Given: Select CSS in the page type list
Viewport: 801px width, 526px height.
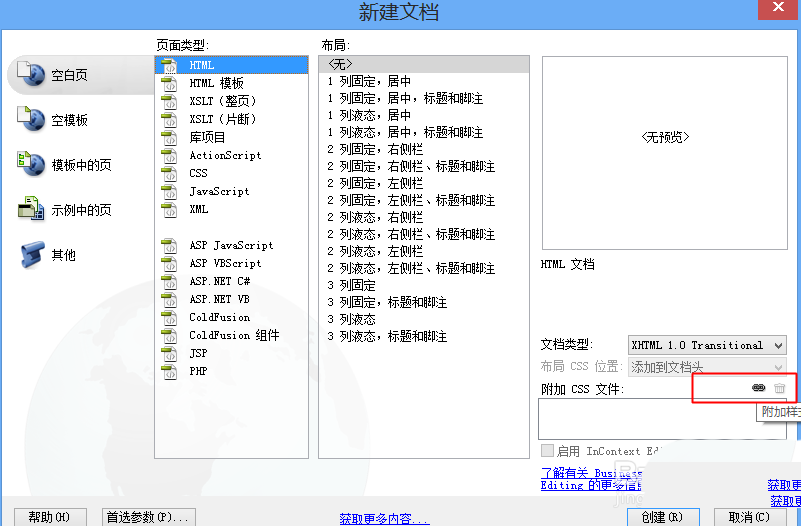Looking at the screenshot, I should click(x=198, y=173).
